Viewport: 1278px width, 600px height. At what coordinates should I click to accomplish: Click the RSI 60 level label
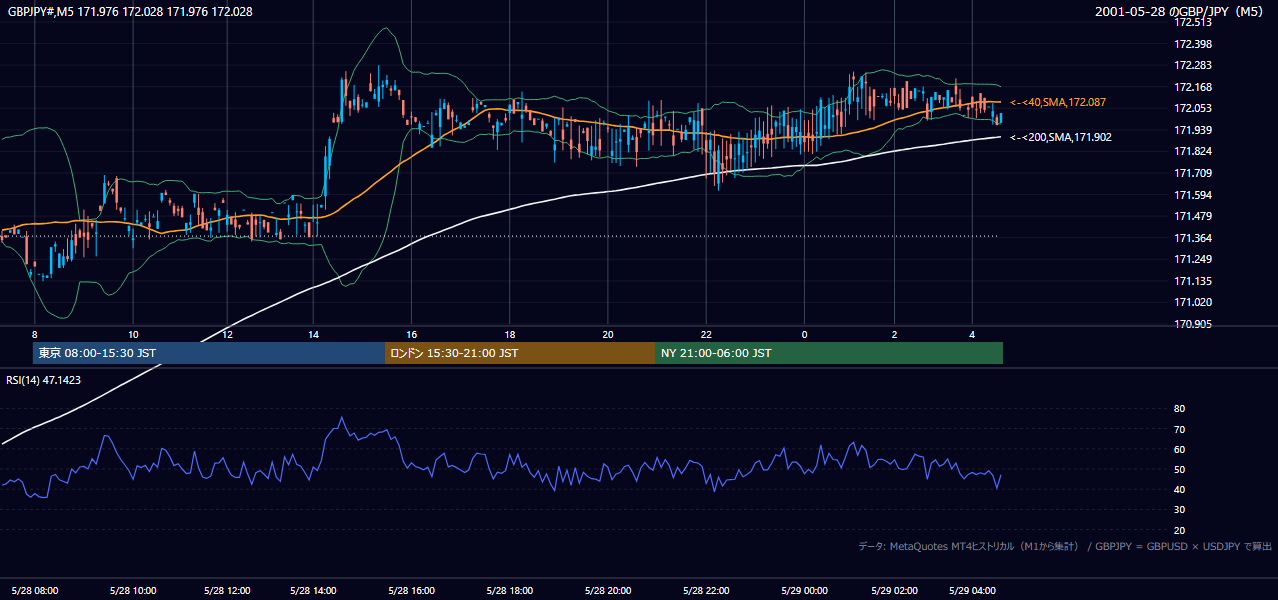point(1179,449)
